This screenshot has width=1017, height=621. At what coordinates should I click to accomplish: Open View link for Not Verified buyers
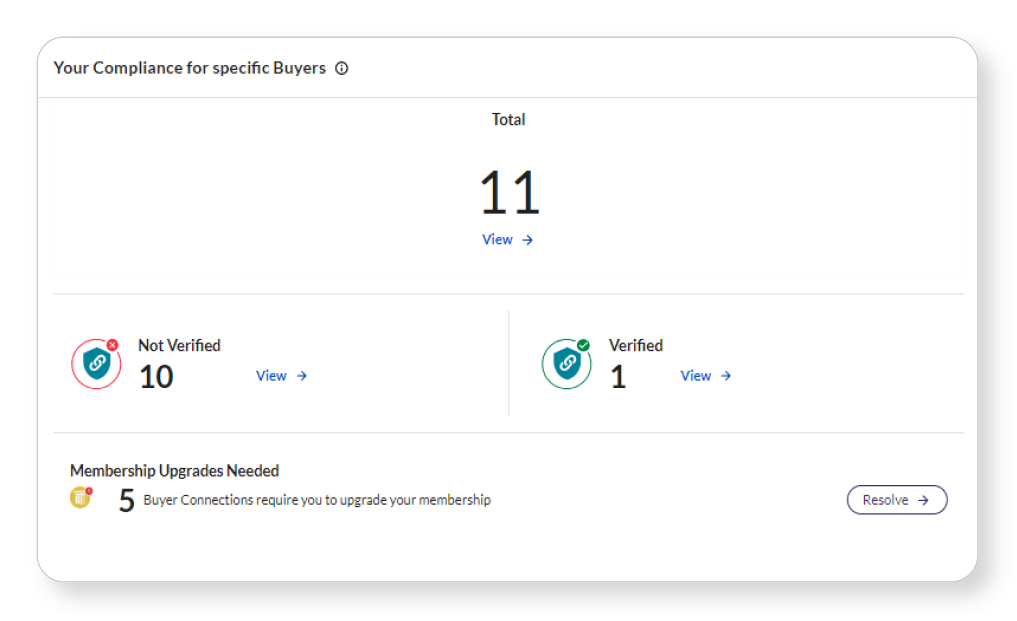(x=271, y=376)
